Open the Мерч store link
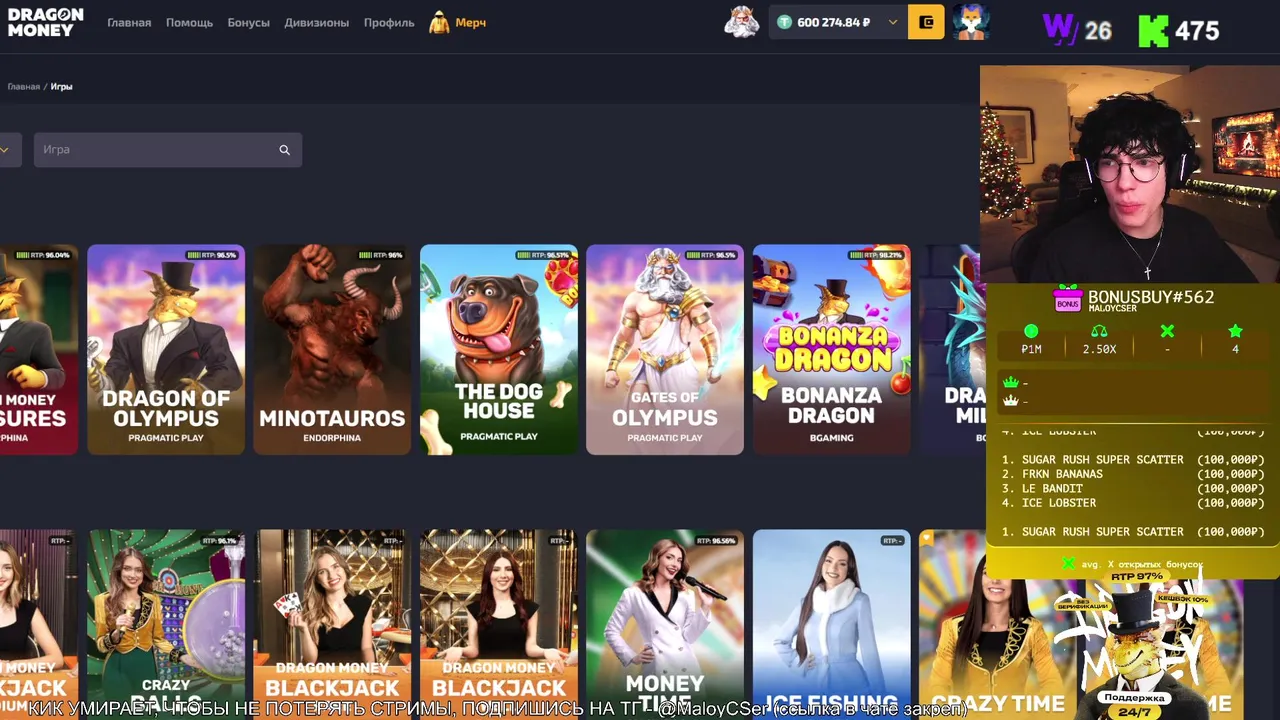This screenshot has width=1280, height=720. 470,22
